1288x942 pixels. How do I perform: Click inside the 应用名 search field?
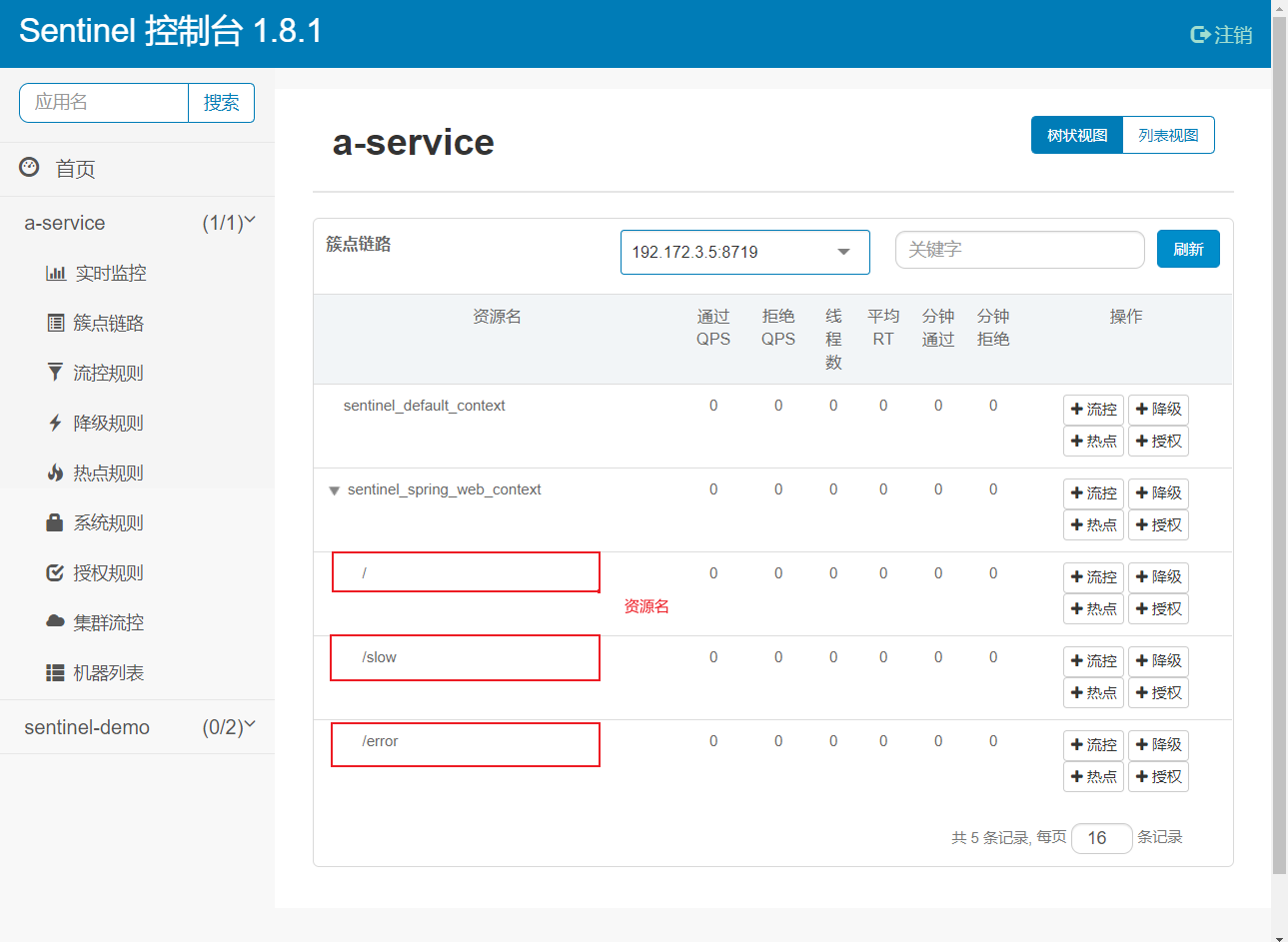104,103
